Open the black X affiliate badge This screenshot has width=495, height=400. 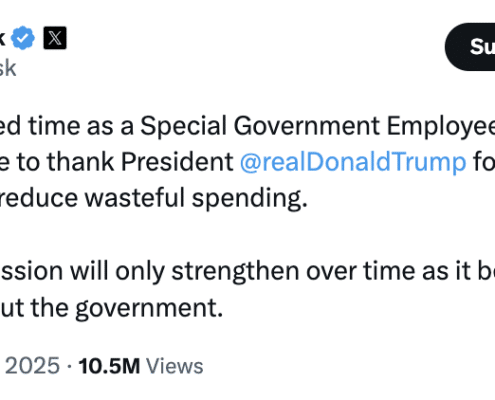[55, 38]
